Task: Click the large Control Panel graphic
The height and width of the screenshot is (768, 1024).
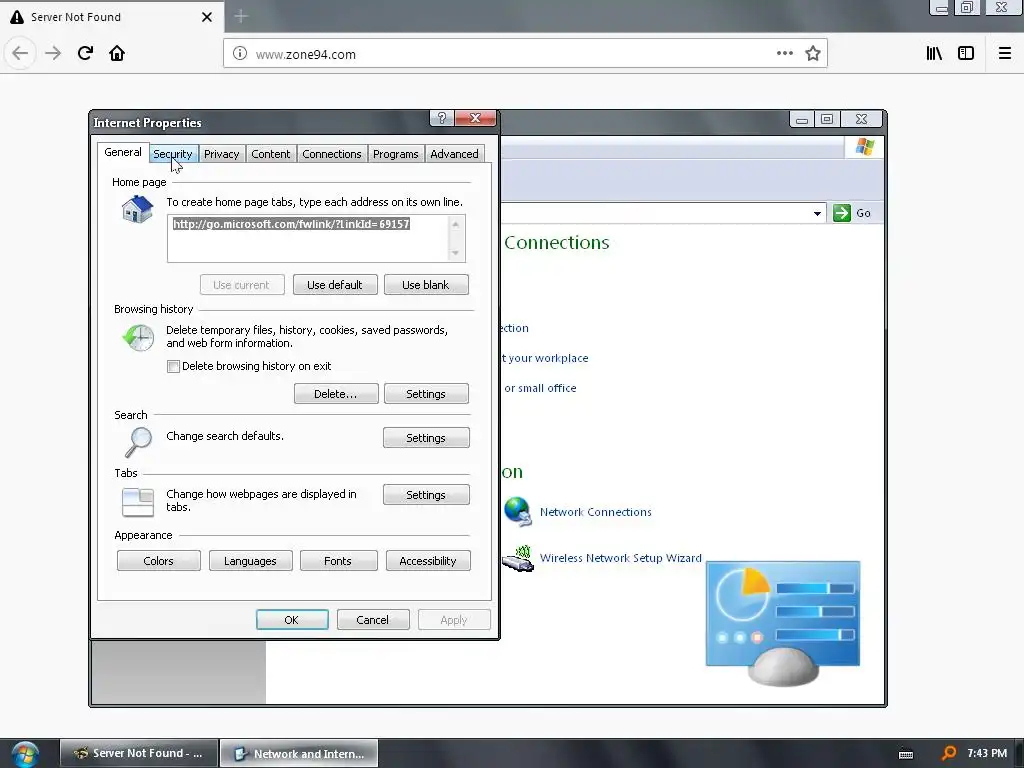Action: [783, 624]
